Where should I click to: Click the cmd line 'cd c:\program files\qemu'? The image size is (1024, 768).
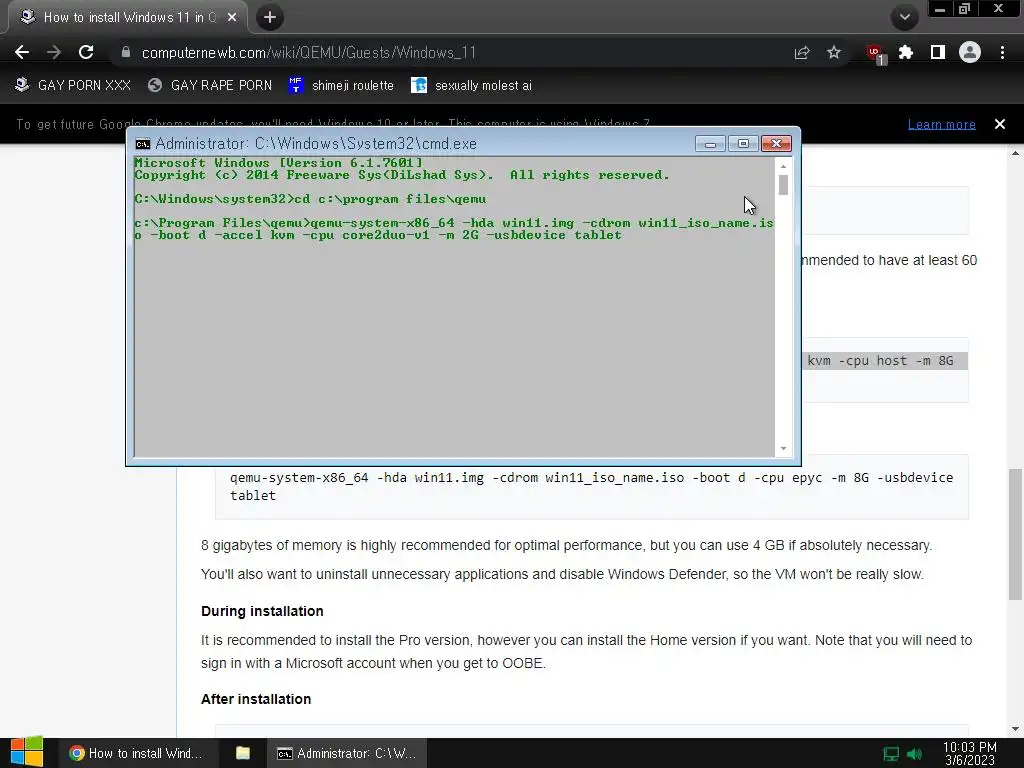pos(390,199)
